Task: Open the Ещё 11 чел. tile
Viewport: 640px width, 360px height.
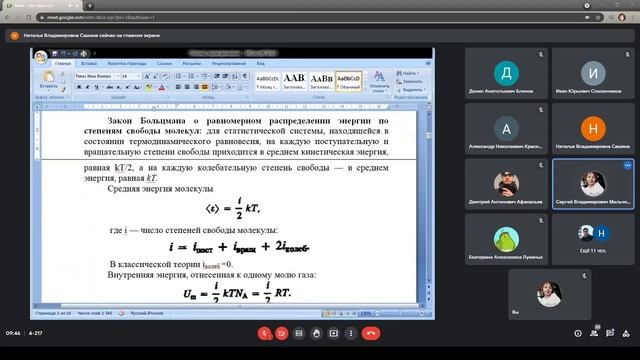Action: click(593, 240)
